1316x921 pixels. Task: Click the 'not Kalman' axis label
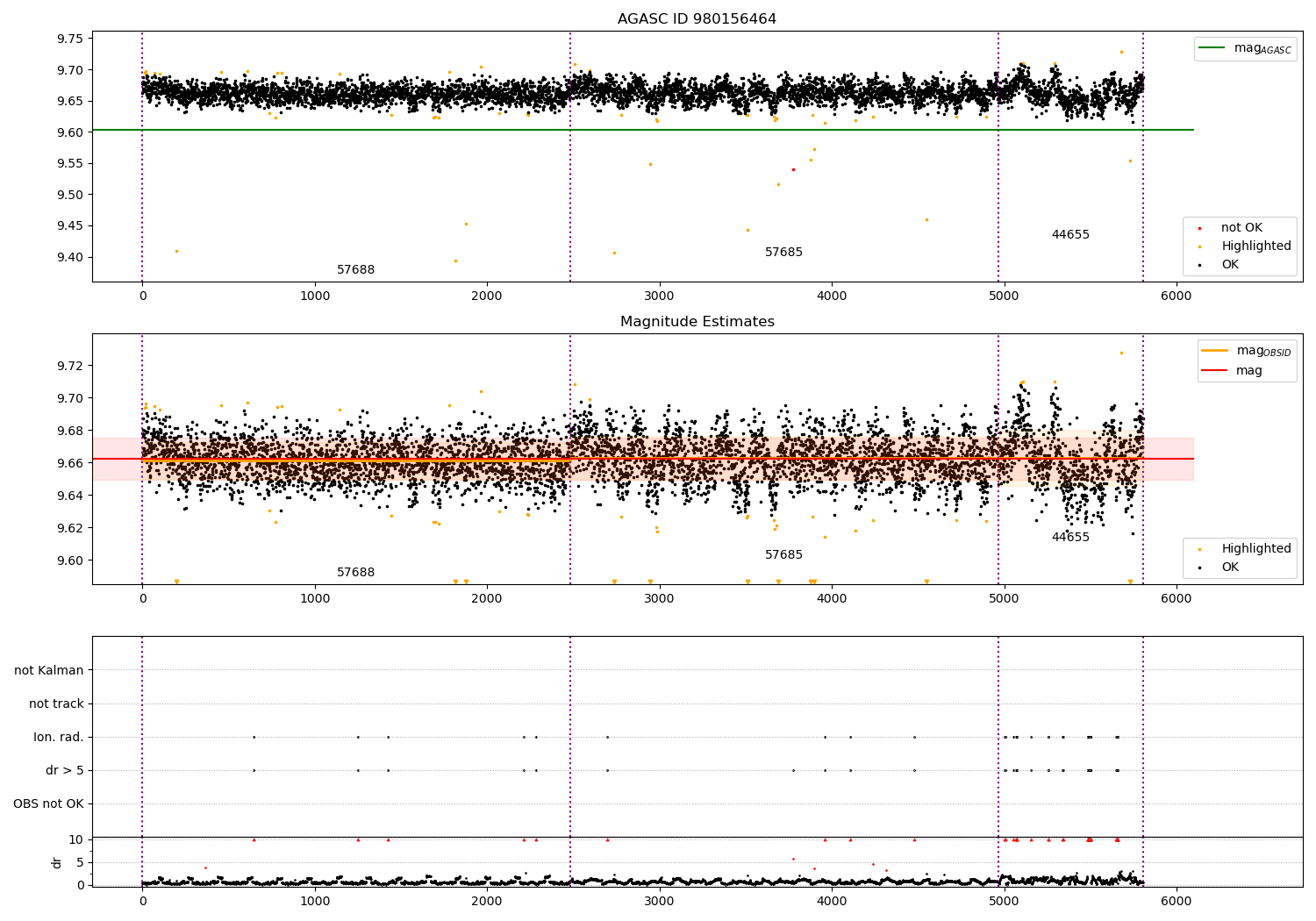(49, 670)
